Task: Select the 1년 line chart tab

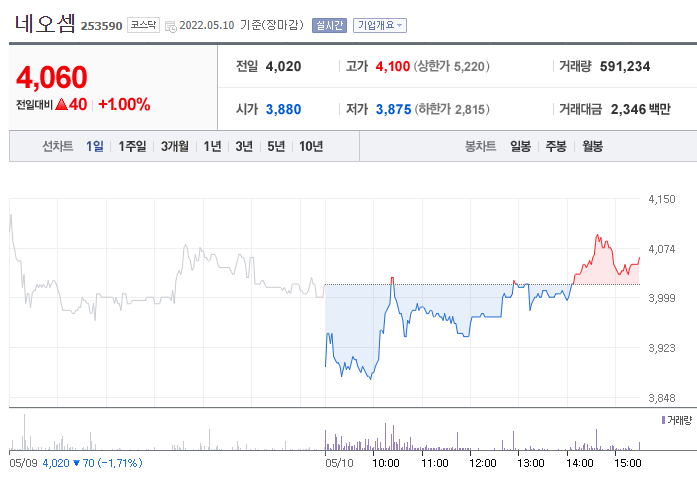Action: click(212, 146)
